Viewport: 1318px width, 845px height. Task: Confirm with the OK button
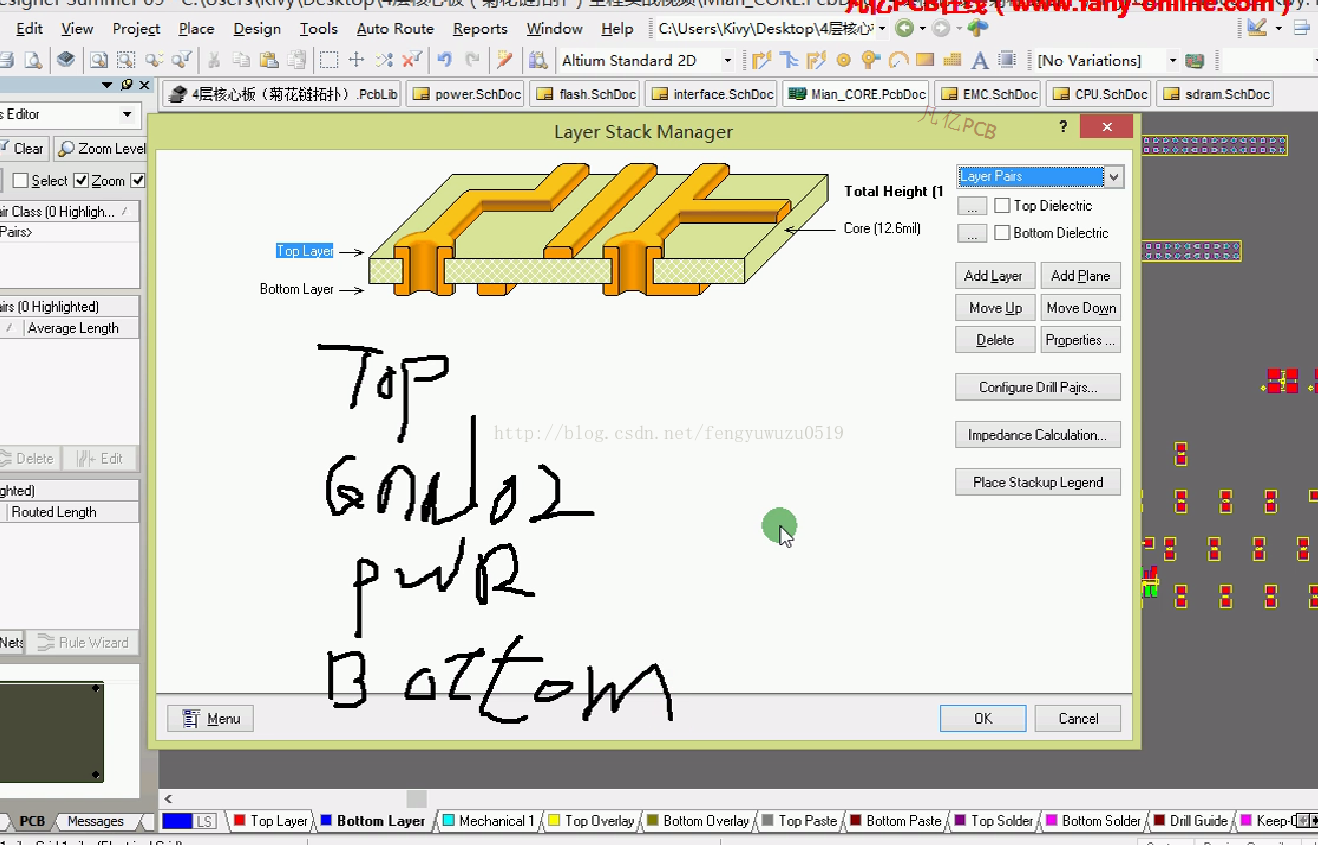click(x=983, y=718)
